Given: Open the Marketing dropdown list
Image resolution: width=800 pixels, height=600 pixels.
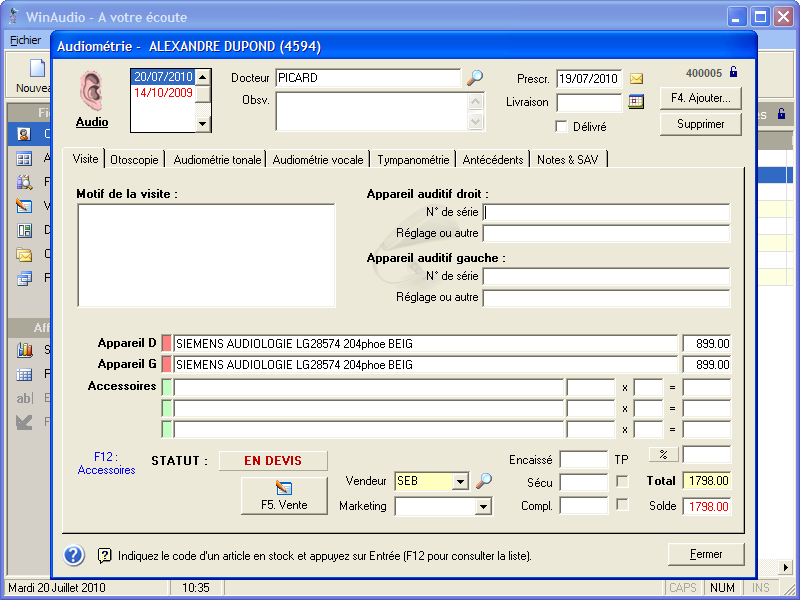Looking at the screenshot, I should (484, 507).
